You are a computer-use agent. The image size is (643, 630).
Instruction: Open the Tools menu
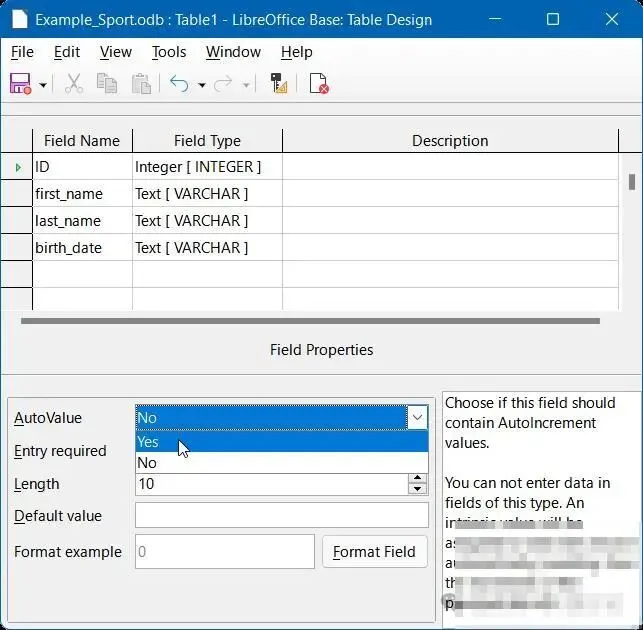pos(169,52)
